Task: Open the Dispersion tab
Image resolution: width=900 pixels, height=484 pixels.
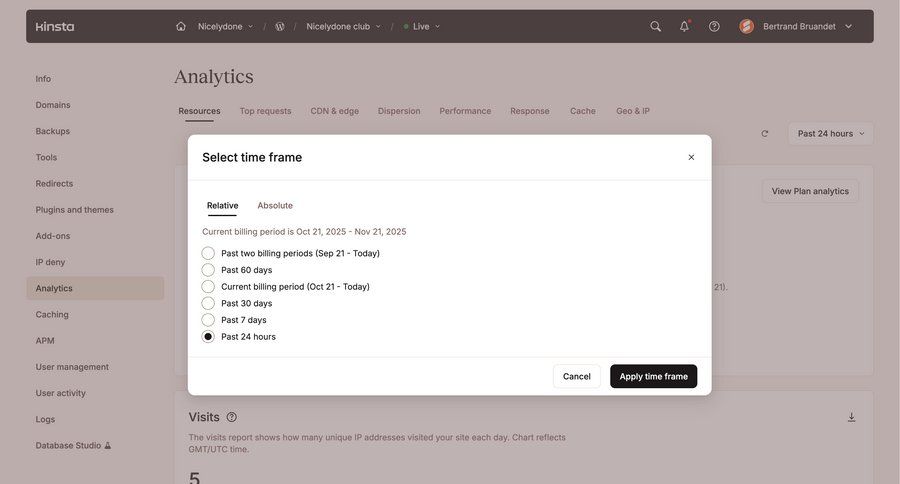Action: [399, 111]
